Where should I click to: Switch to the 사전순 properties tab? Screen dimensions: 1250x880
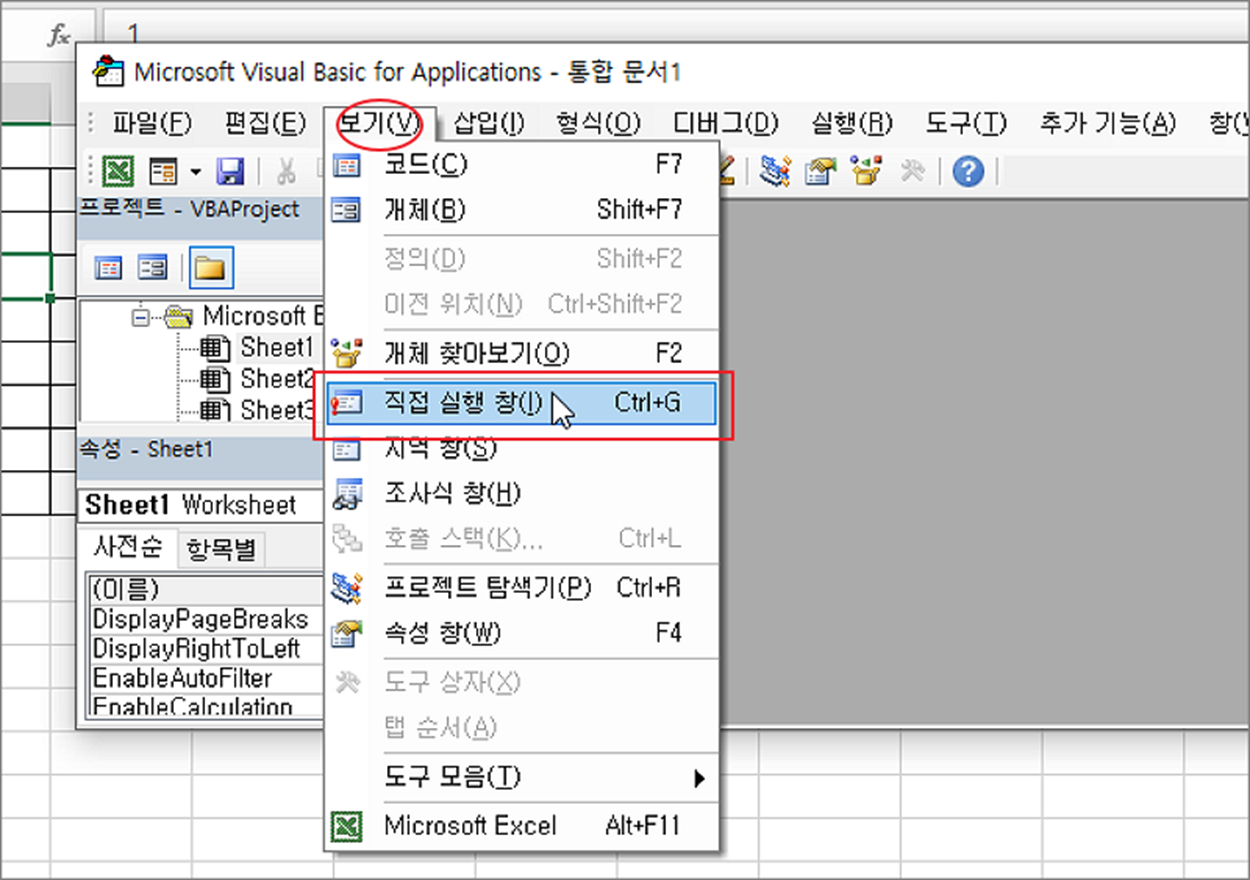tap(128, 547)
